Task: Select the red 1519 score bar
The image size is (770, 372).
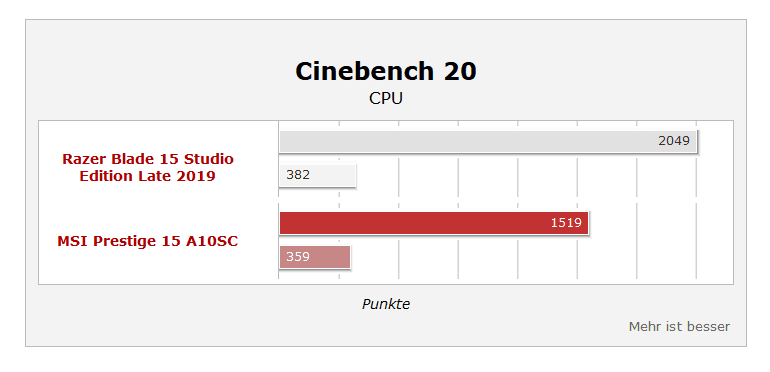Action: tap(434, 223)
